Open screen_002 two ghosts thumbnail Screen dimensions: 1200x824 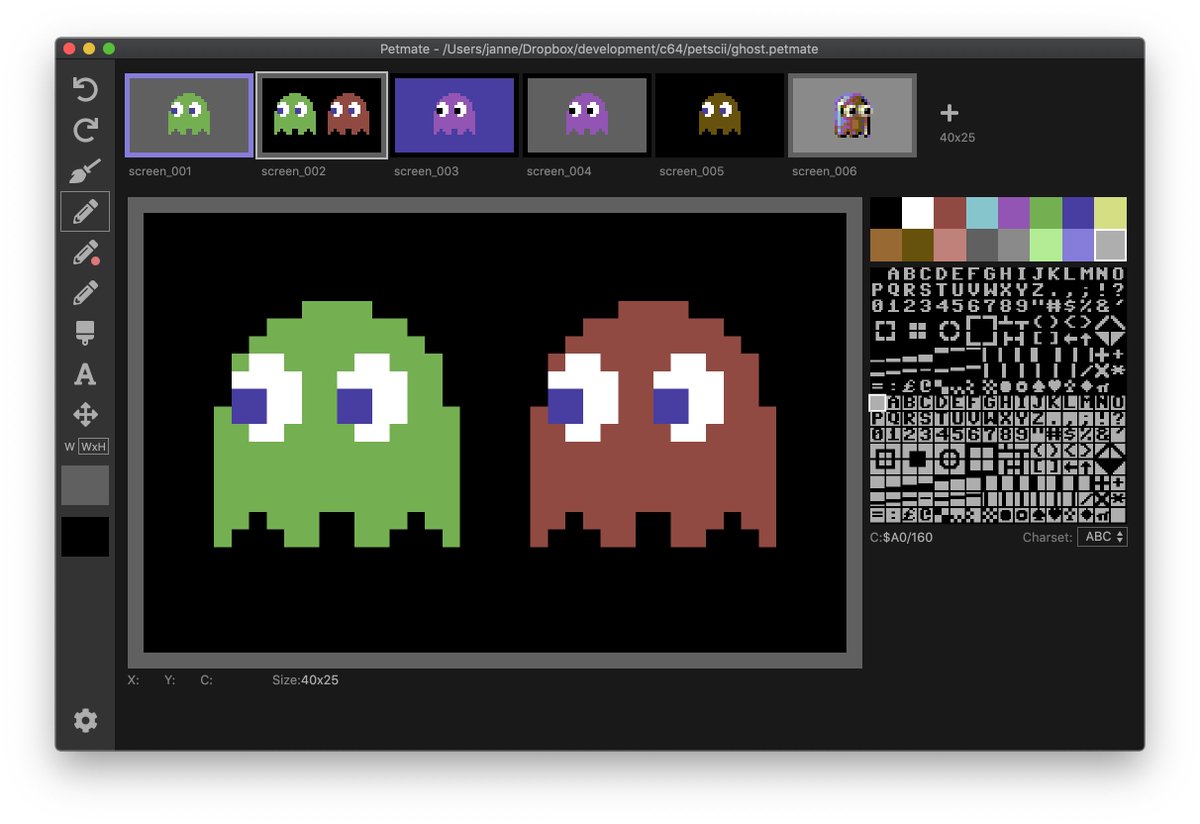322,115
